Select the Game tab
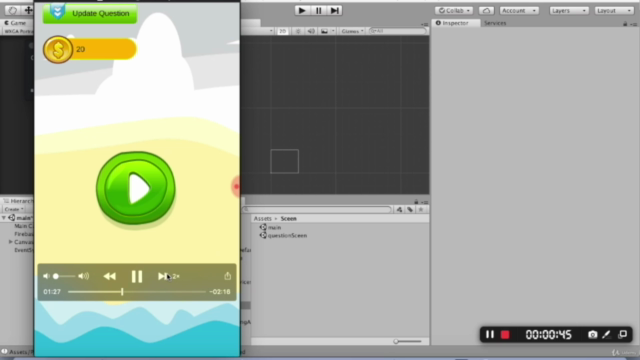The image size is (640, 360). click(x=15, y=23)
